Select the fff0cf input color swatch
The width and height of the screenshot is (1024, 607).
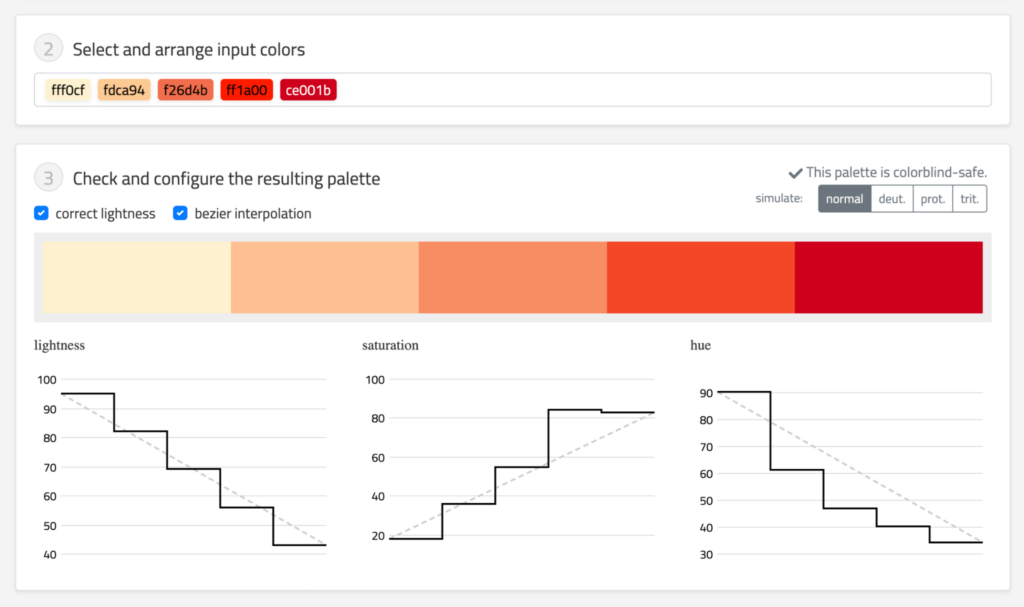(67, 89)
